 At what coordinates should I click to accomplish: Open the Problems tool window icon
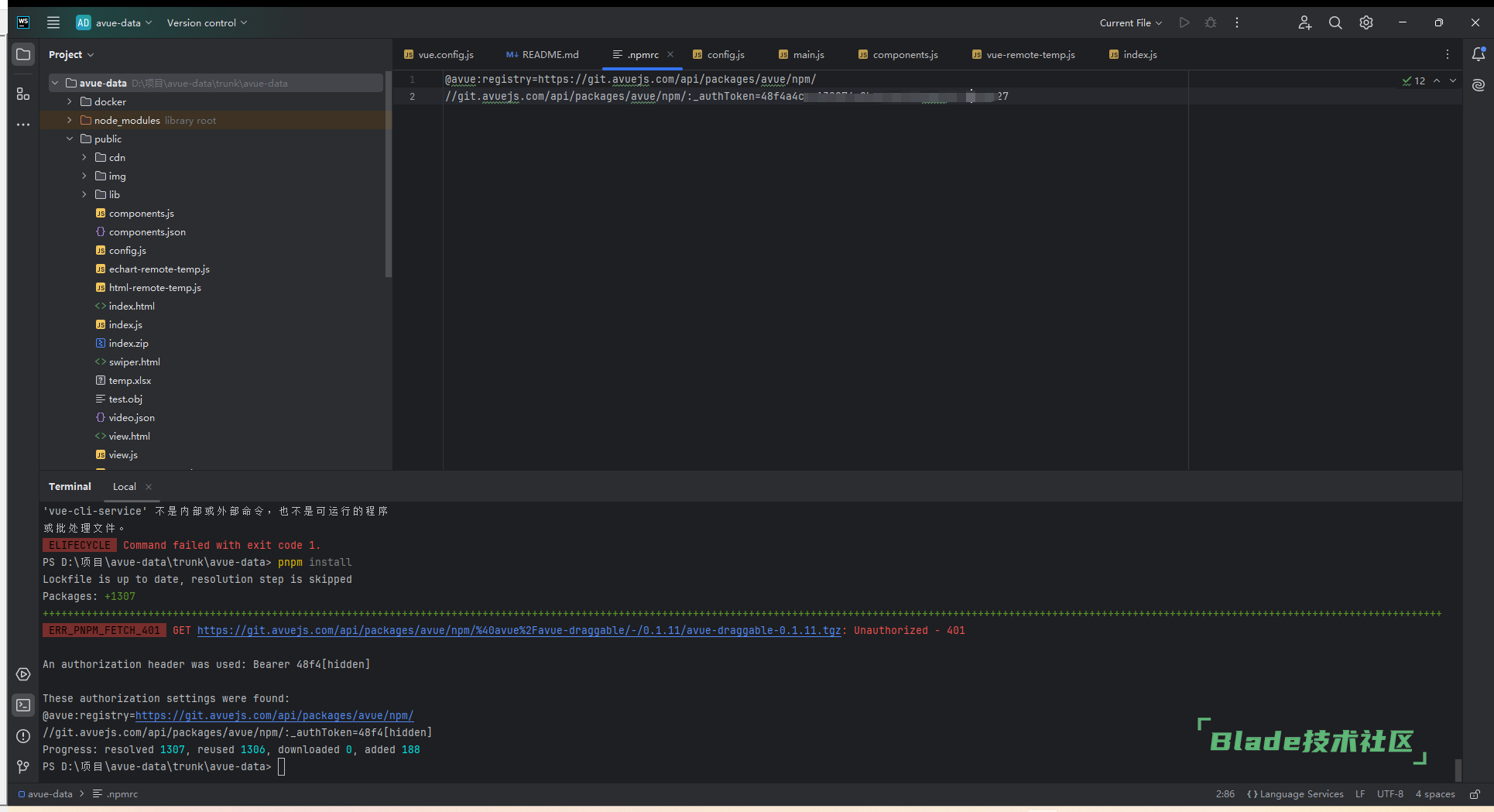[x=23, y=736]
